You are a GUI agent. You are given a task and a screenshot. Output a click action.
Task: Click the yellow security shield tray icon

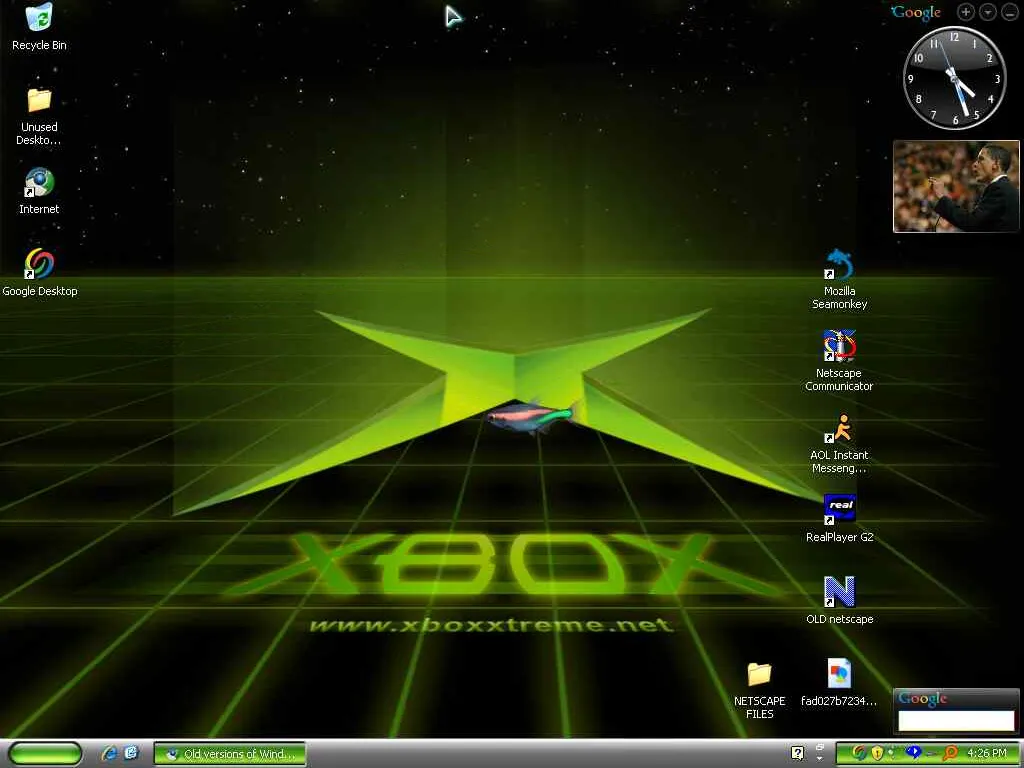click(x=877, y=753)
